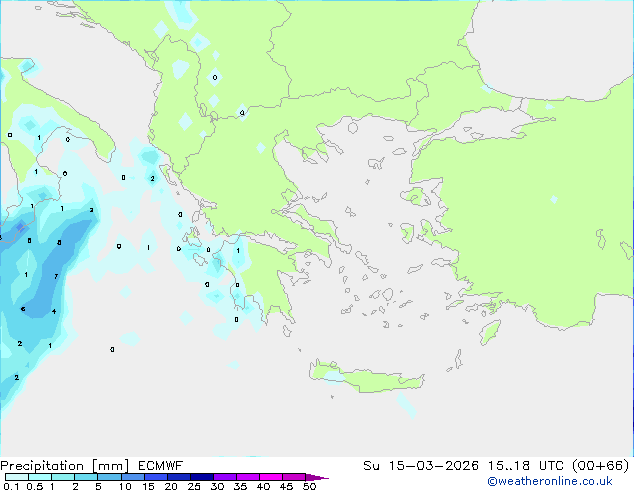The height and width of the screenshot is (490, 634).
Task: Click the legend value label 20
Action: point(171,486)
